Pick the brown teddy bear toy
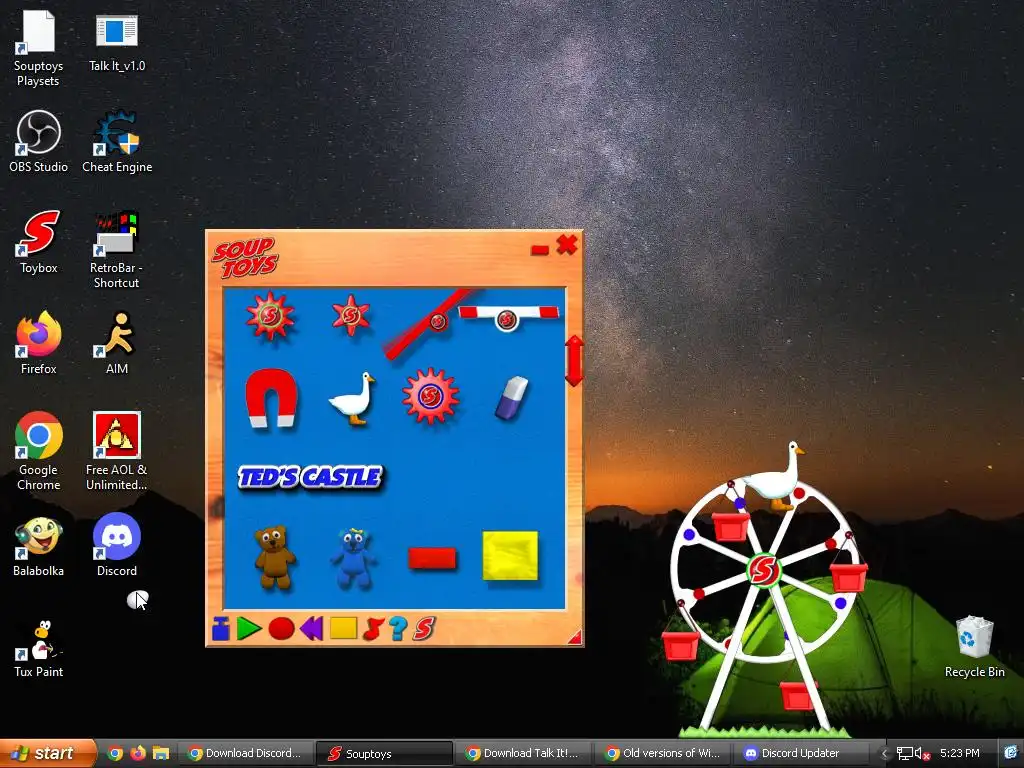The width and height of the screenshot is (1024, 768). (x=274, y=557)
